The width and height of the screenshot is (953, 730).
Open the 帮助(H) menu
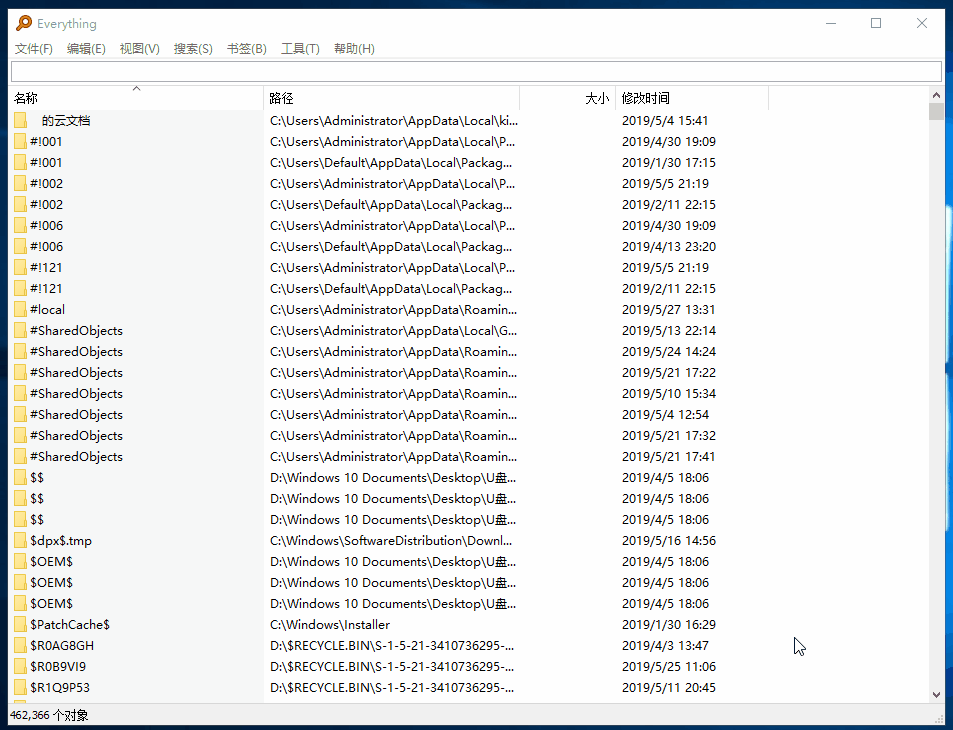354,49
